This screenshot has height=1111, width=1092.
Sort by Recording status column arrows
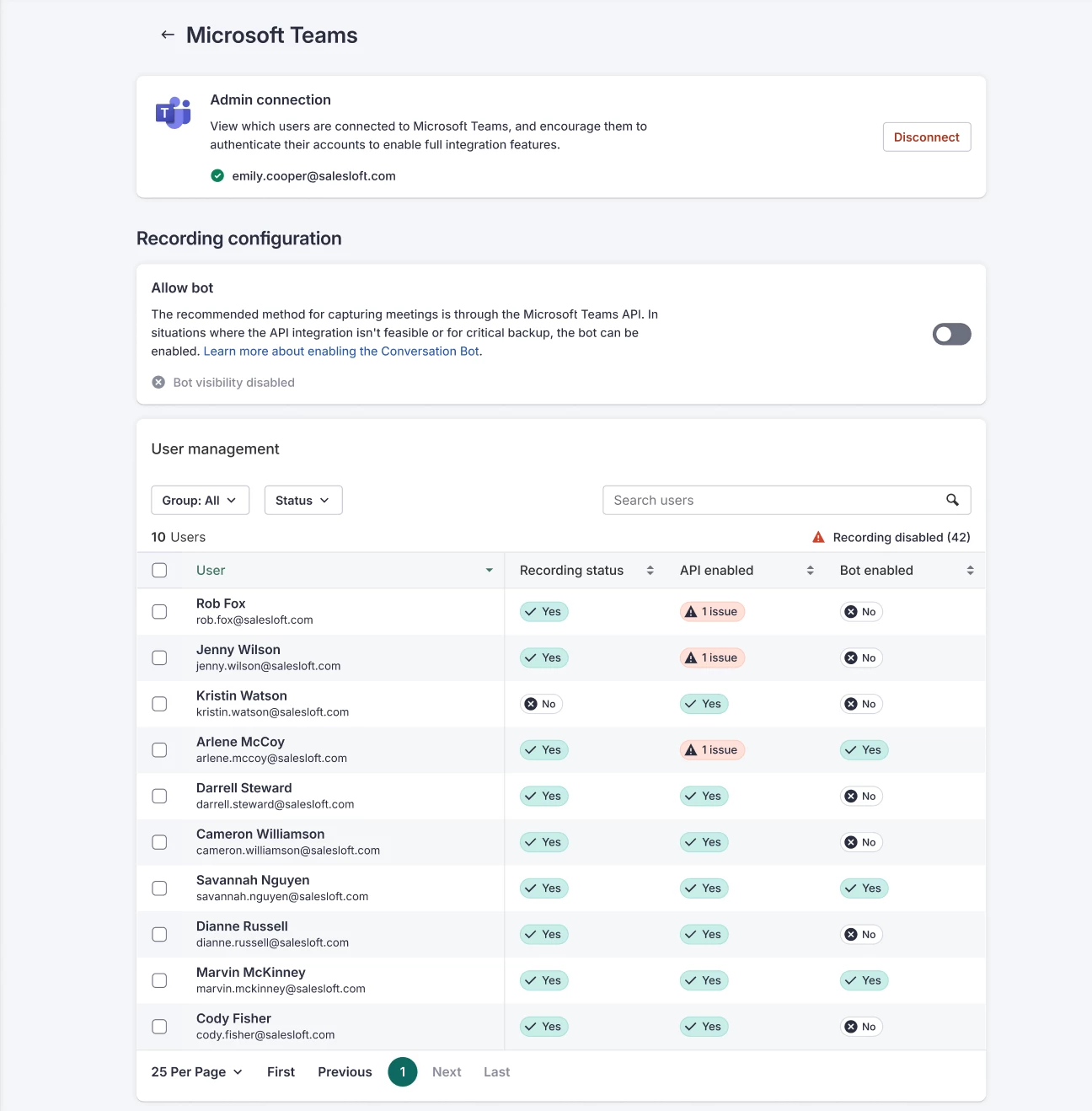650,571
